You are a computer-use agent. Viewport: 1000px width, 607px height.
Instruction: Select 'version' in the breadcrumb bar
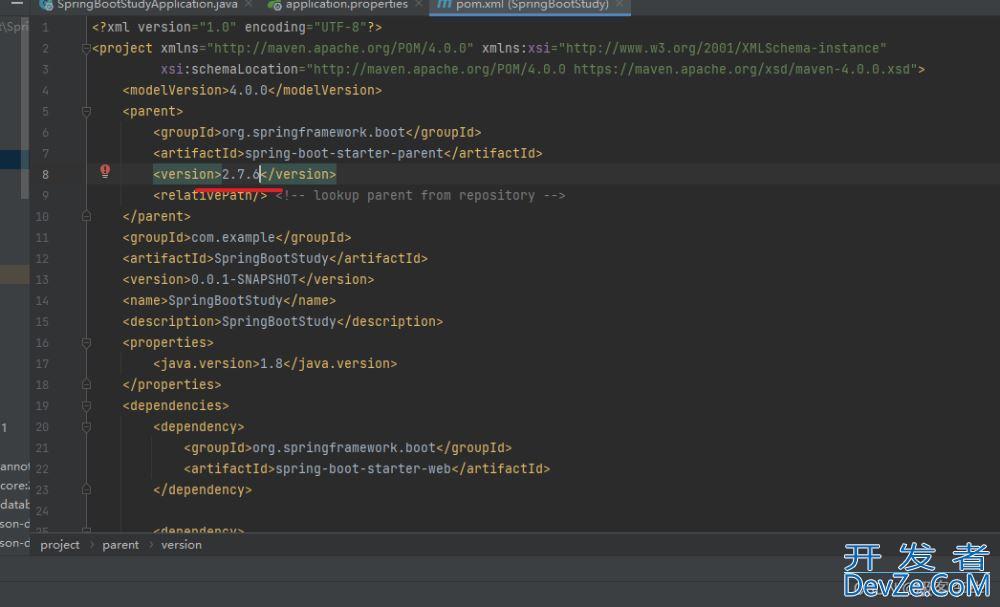coord(181,545)
